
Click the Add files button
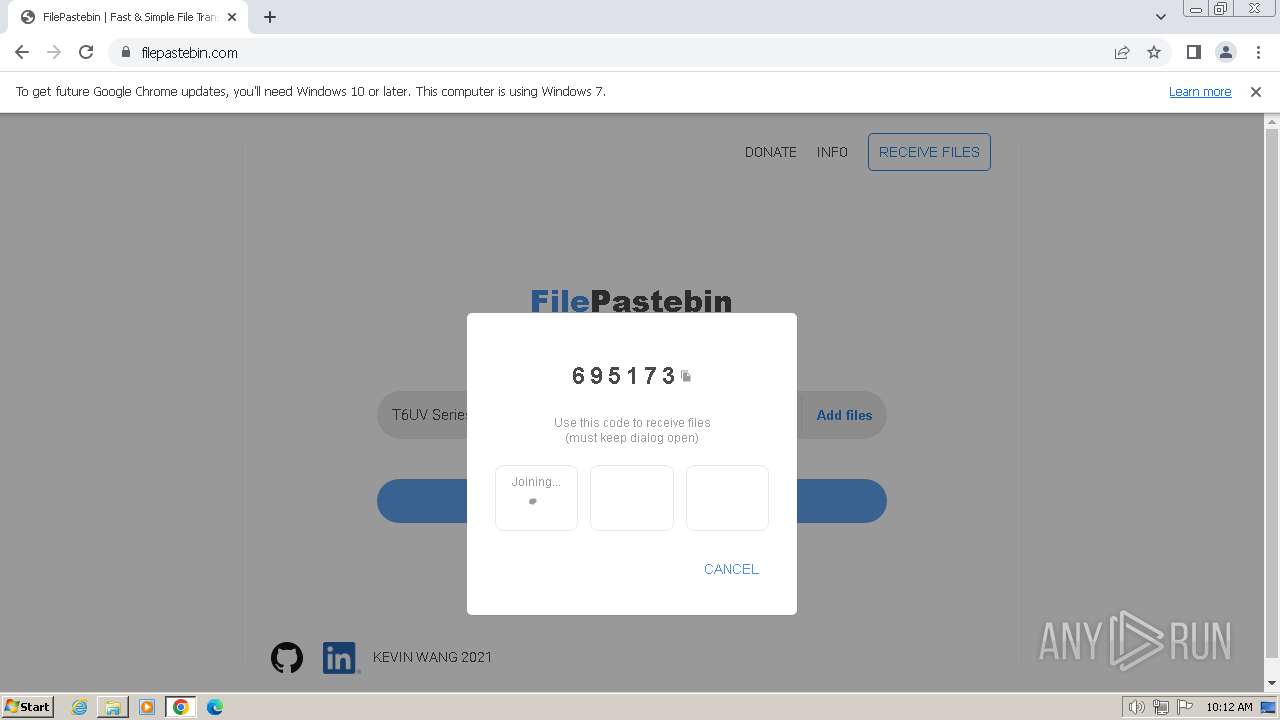pyautogui.click(x=844, y=415)
